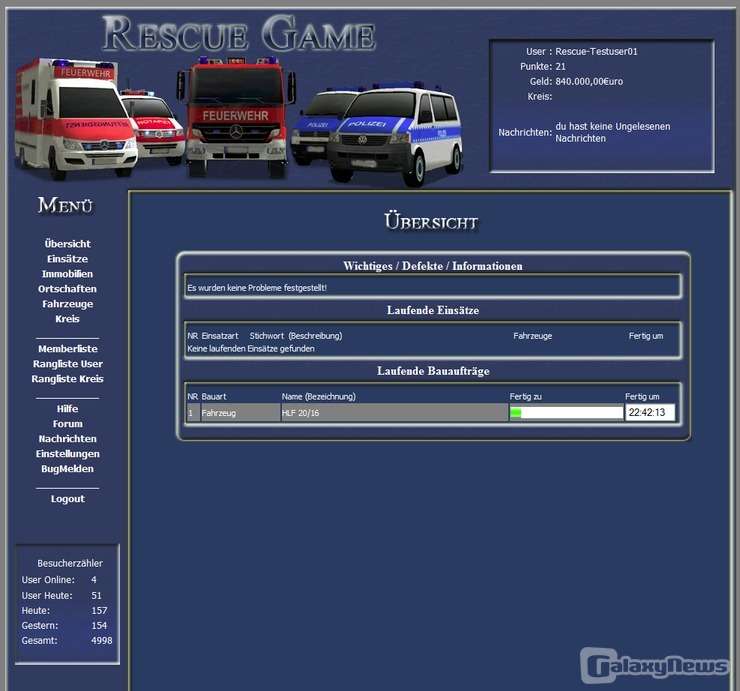Click the Geld value 840.000,00Euro
The image size is (740, 691).
(589, 82)
